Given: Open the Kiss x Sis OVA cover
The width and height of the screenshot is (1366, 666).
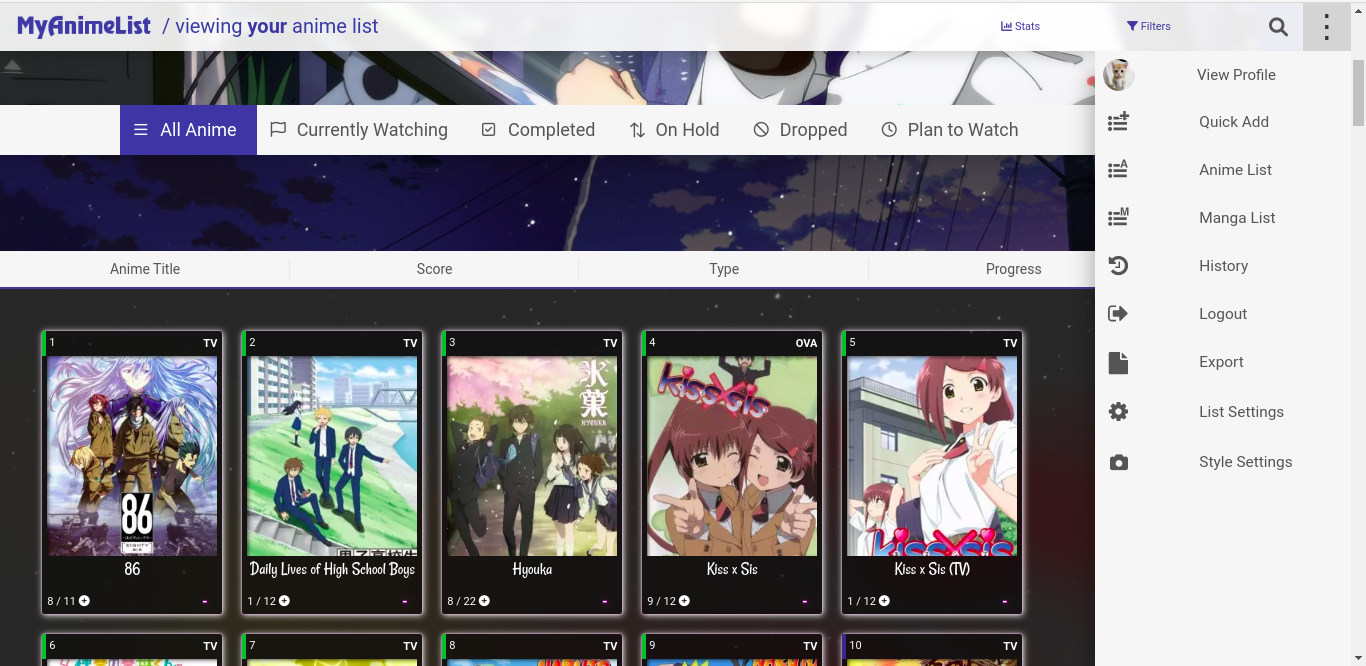Looking at the screenshot, I should 732,456.
